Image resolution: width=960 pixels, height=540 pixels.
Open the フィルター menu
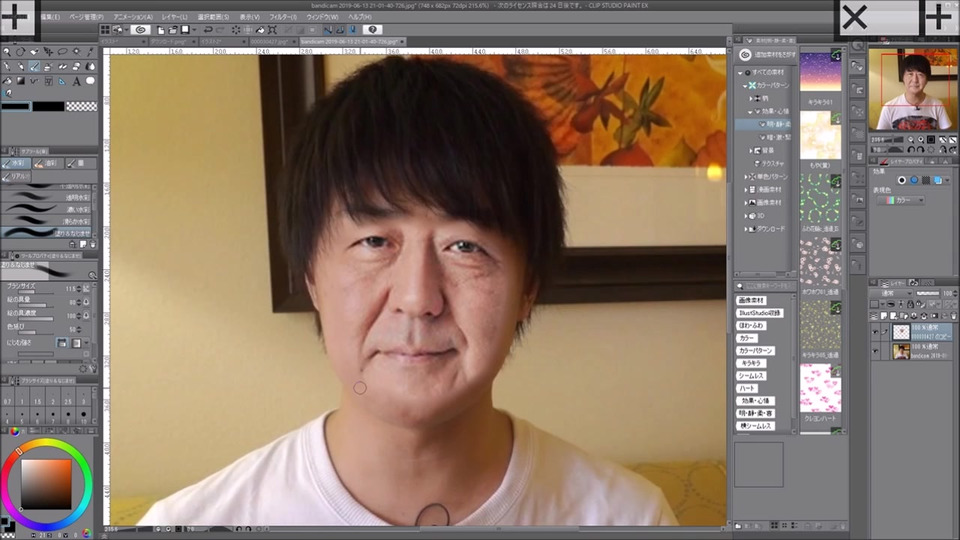[x=283, y=17]
